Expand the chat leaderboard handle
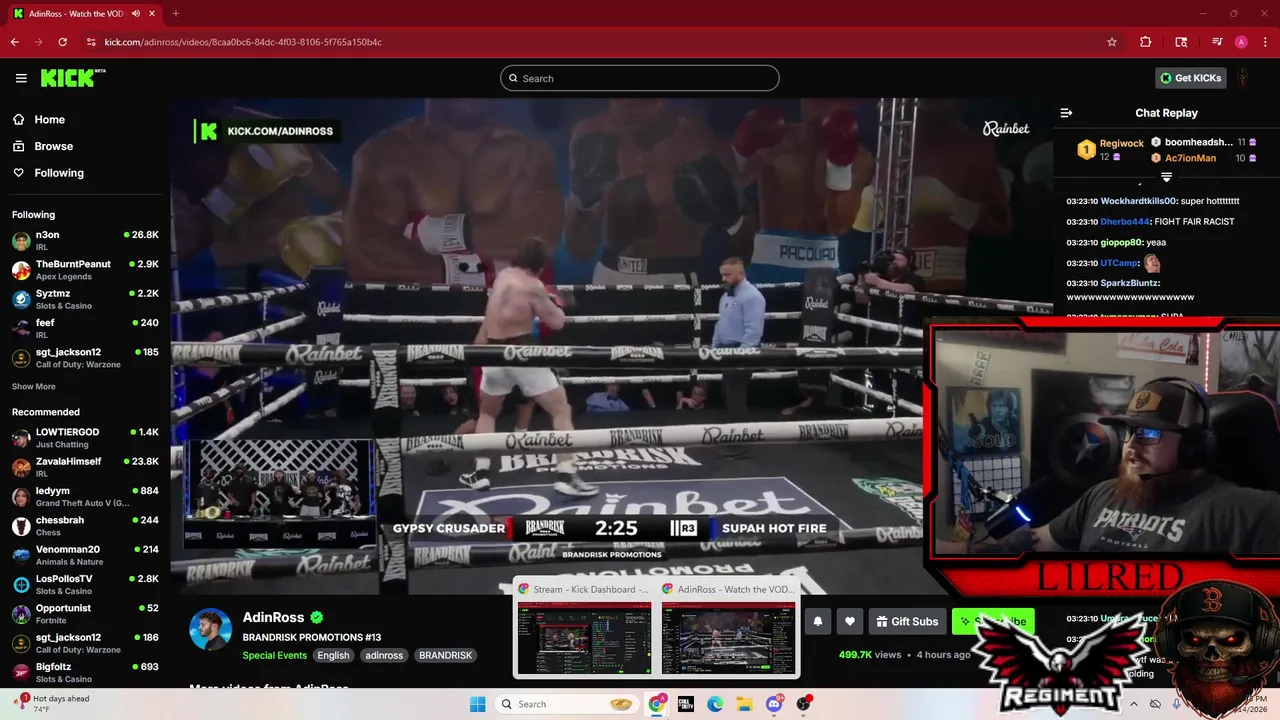Screen dimensions: 1280x720 [x=1166, y=177]
